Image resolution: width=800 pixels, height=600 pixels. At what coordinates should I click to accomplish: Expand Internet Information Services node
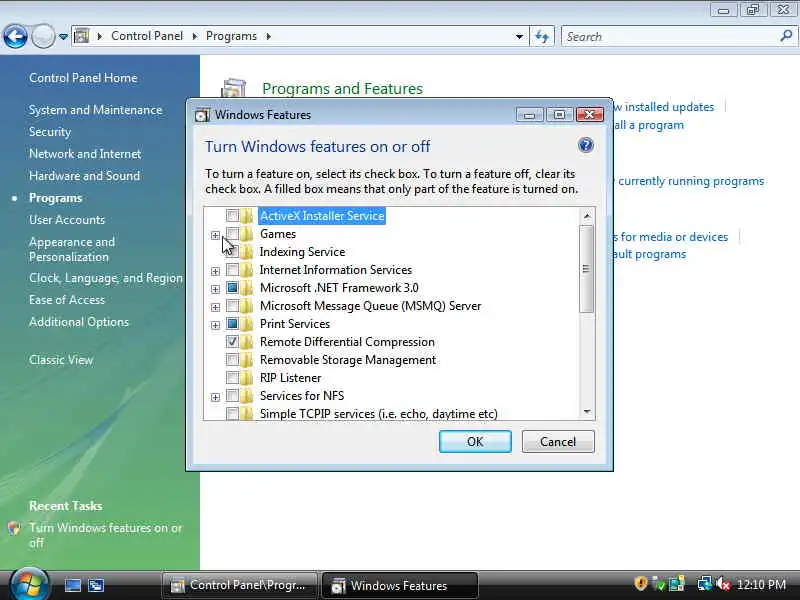(215, 271)
